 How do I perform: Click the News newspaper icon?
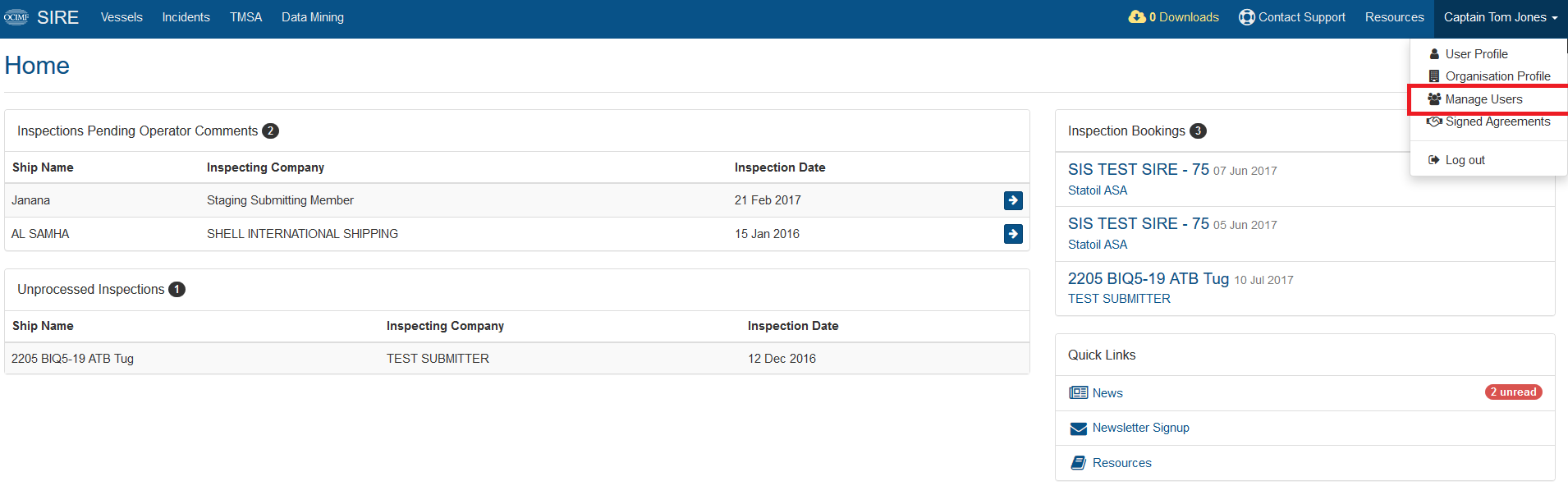click(x=1079, y=393)
